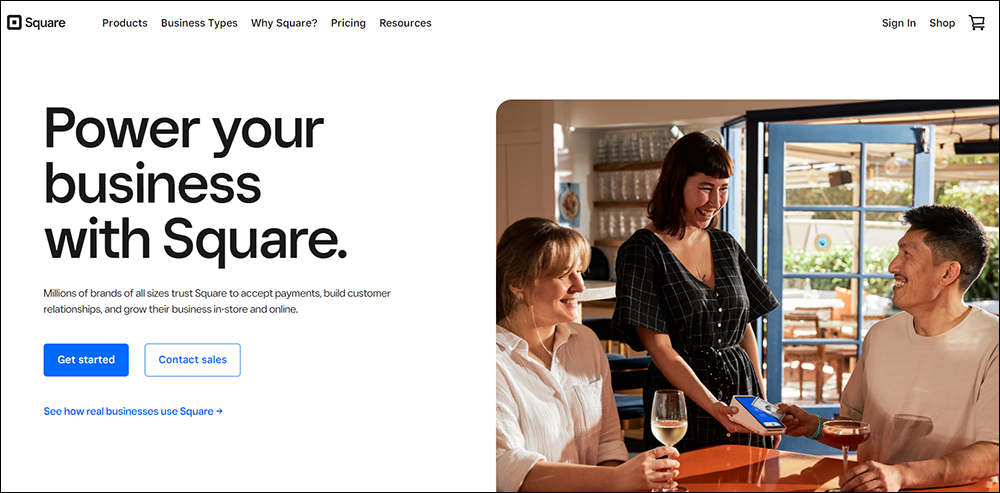Click the Square logo icon
This screenshot has height=493, width=1000.
pos(14,23)
